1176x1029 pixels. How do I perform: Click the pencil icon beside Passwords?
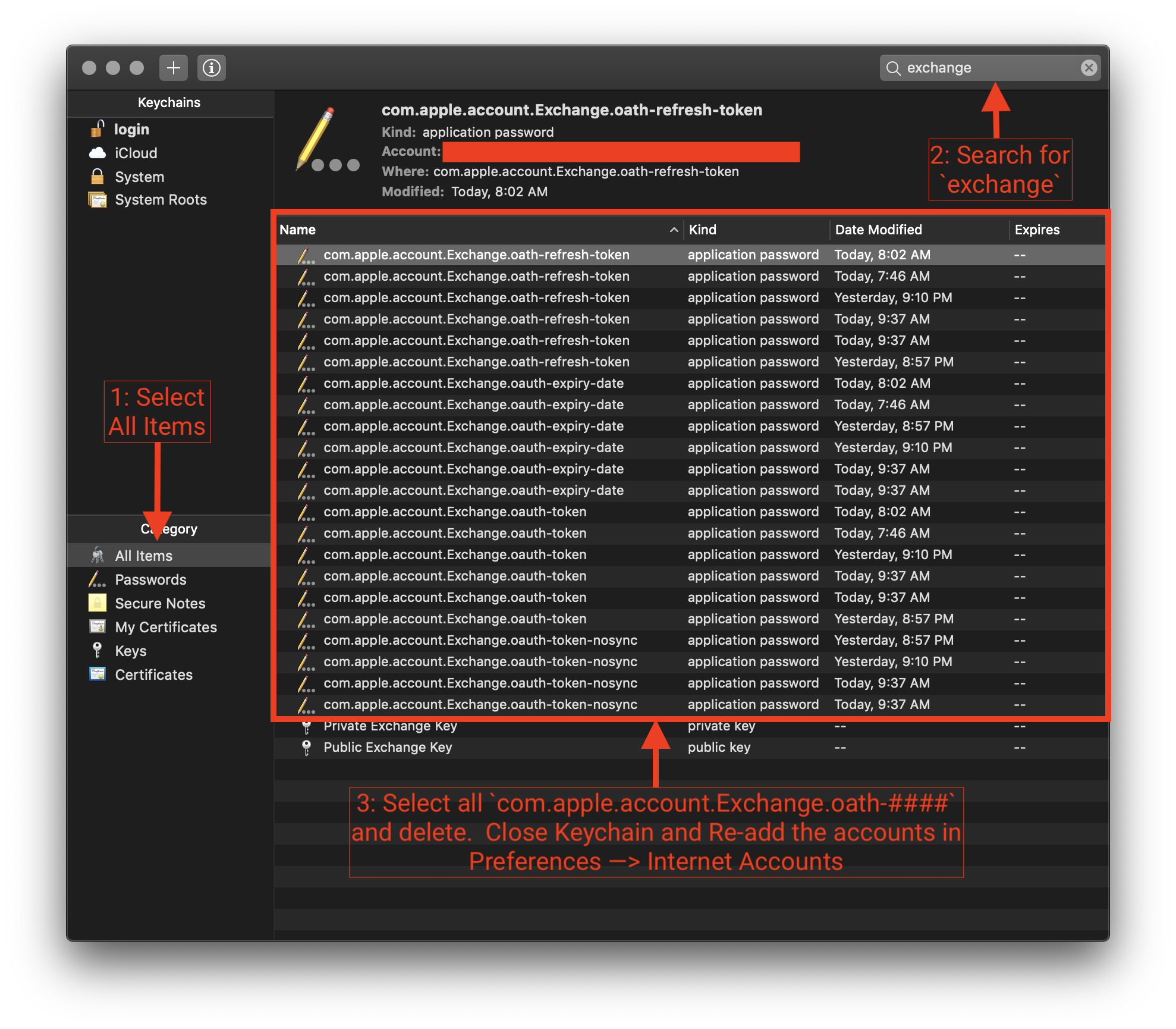click(98, 579)
